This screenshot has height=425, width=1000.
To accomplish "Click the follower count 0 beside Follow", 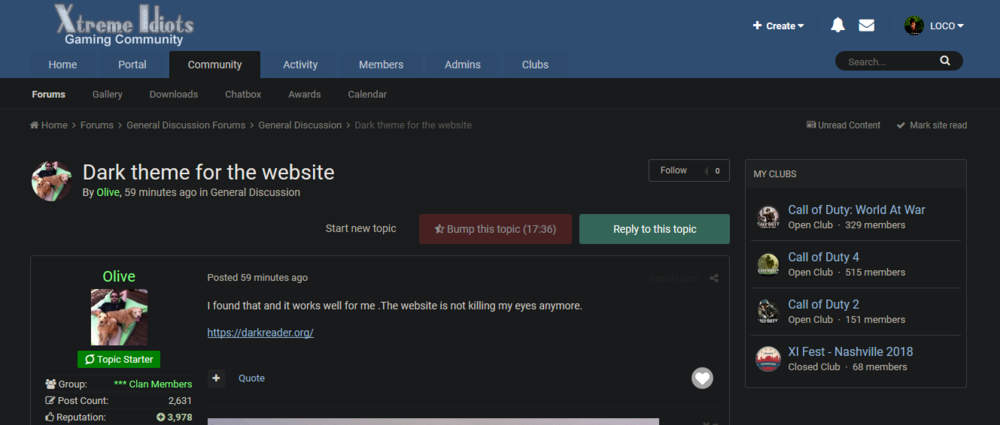I will (717, 170).
